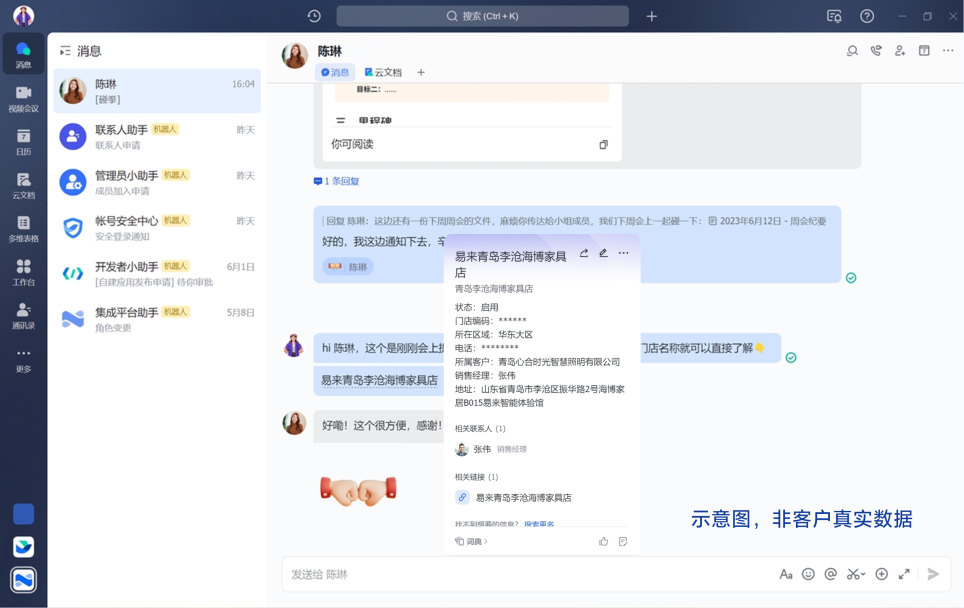Add member to chat icon

tap(900, 51)
